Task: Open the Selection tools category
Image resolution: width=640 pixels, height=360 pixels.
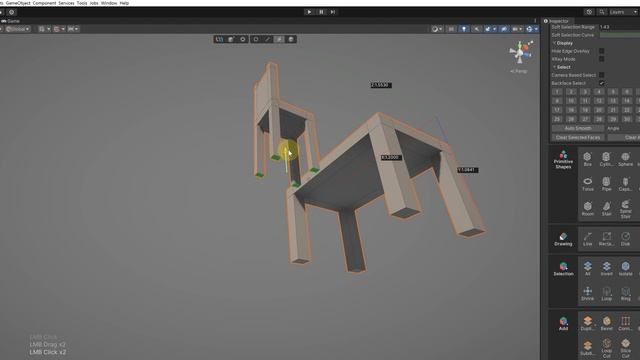Action: (563, 269)
